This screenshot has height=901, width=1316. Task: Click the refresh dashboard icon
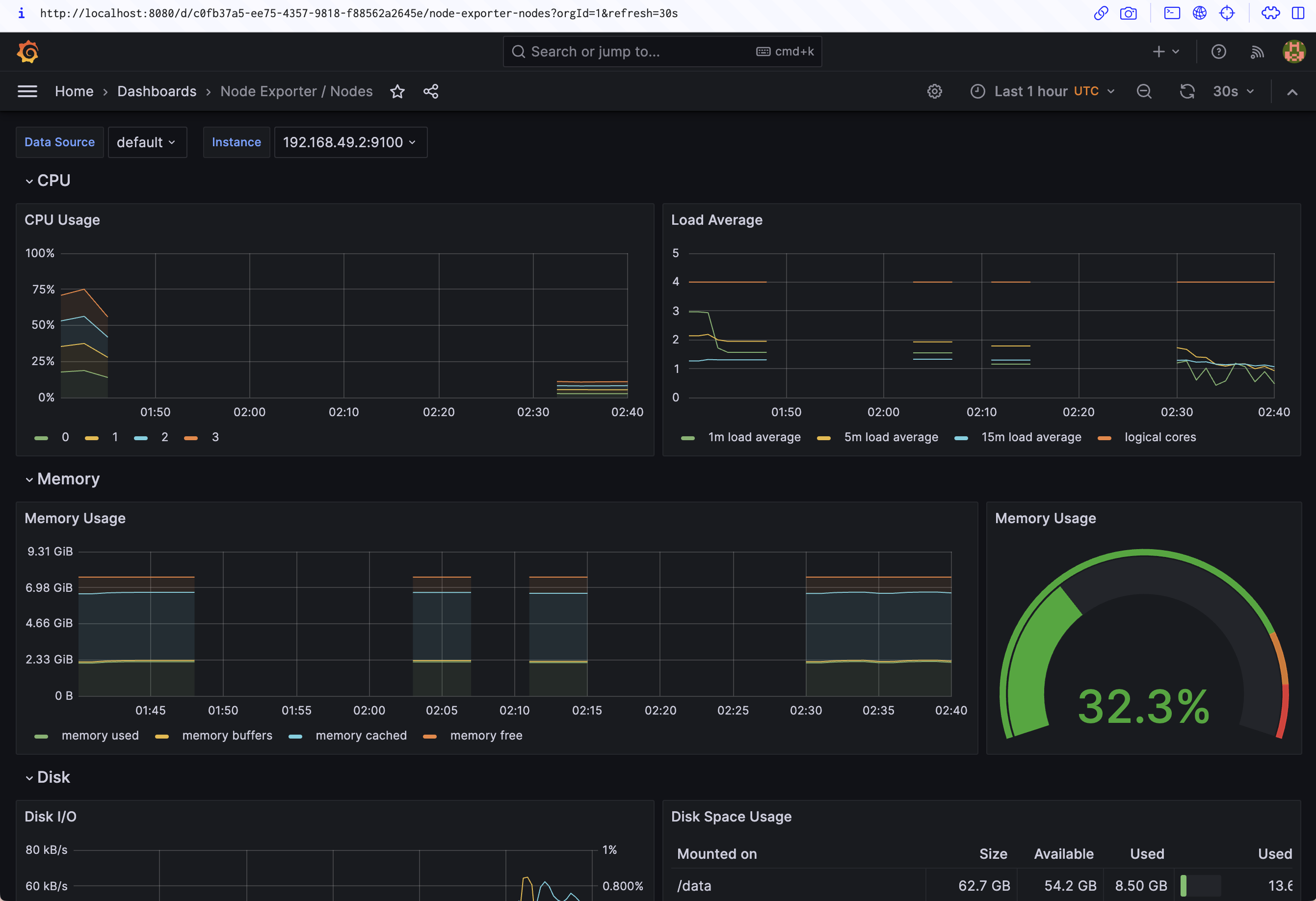coord(1187,91)
